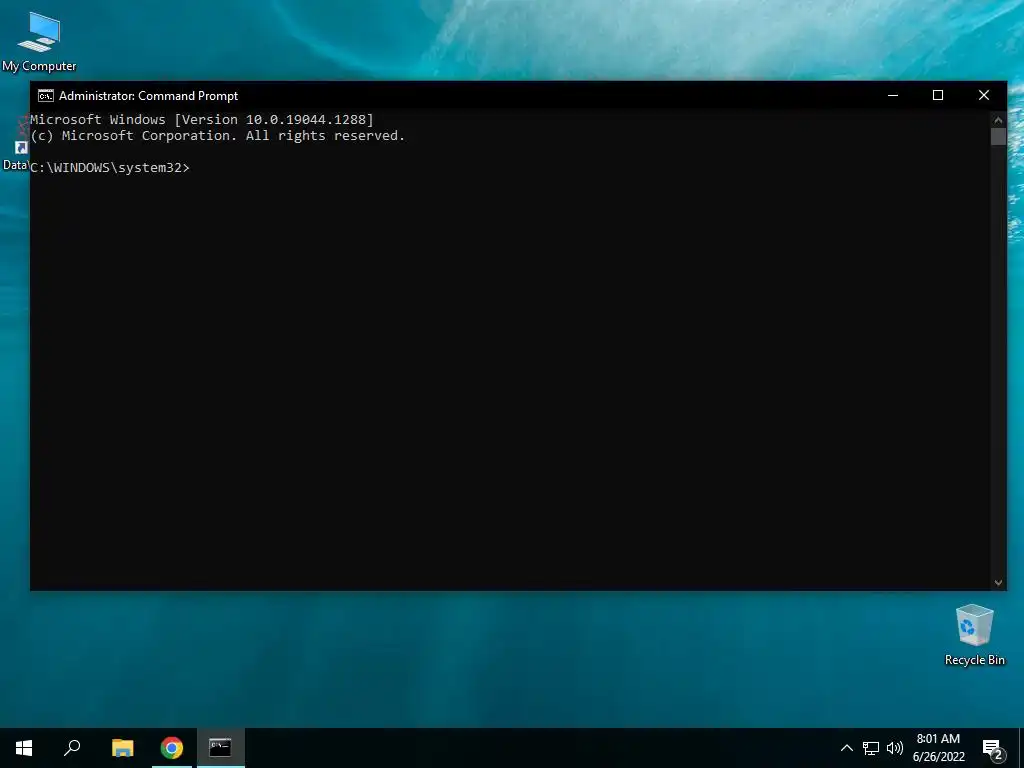Open the Windows Start menu
1024x768 pixels.
click(x=24, y=748)
